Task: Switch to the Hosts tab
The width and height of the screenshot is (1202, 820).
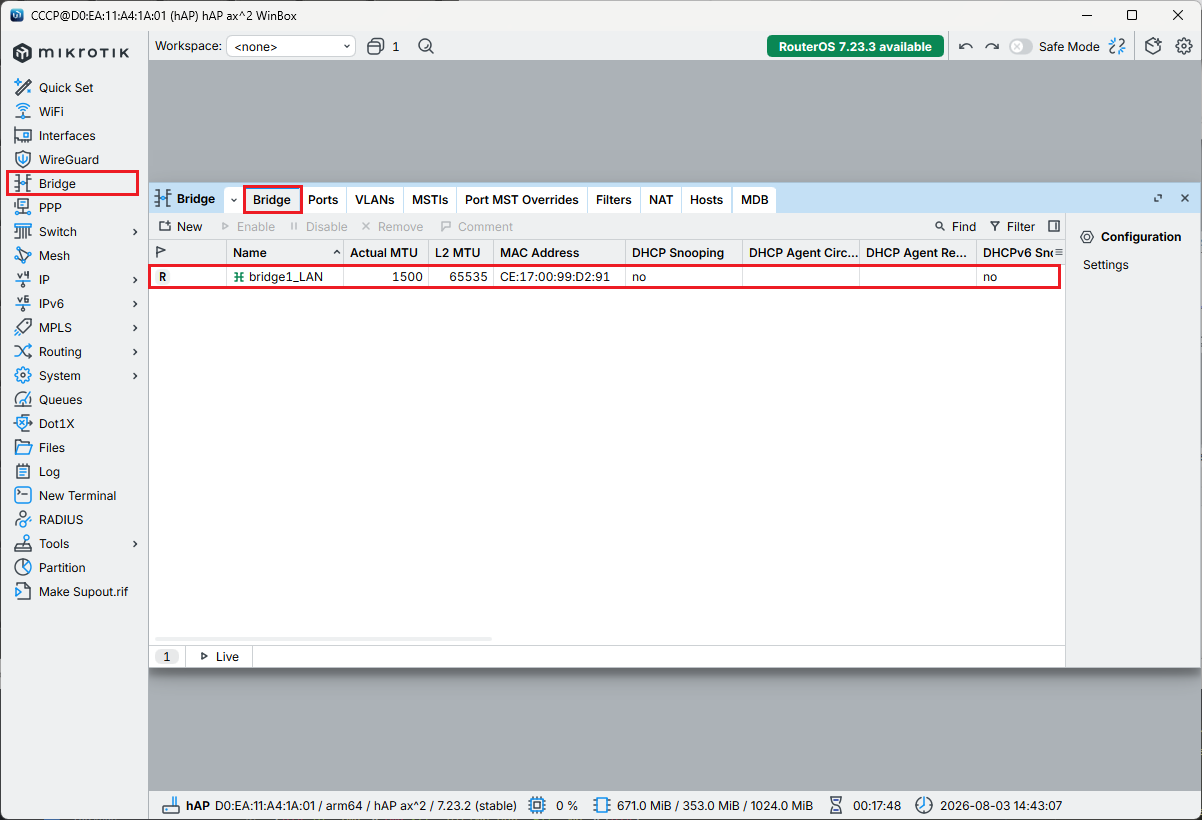Action: point(706,200)
